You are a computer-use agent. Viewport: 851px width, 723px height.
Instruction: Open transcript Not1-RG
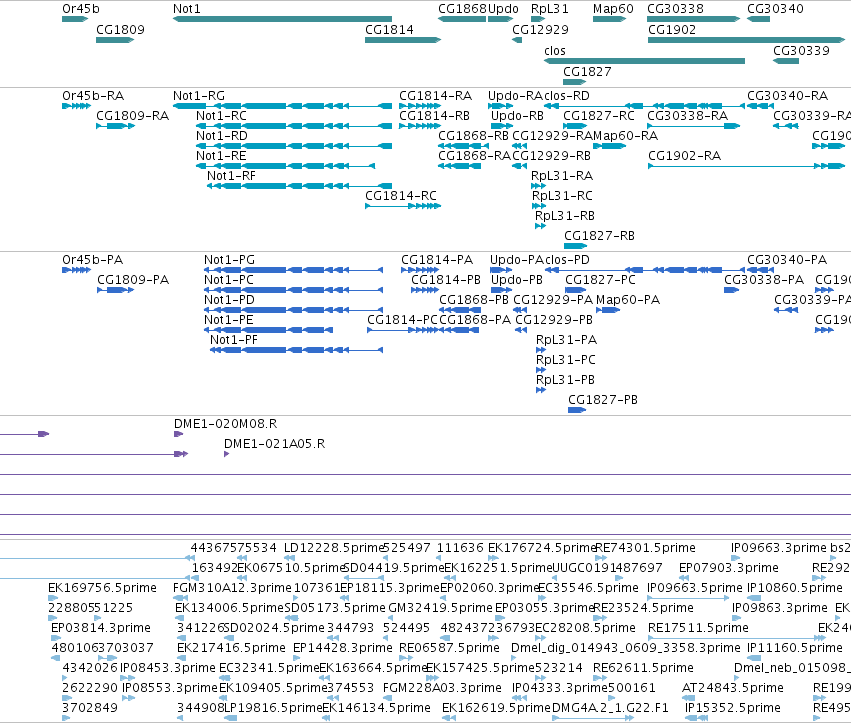point(199,96)
